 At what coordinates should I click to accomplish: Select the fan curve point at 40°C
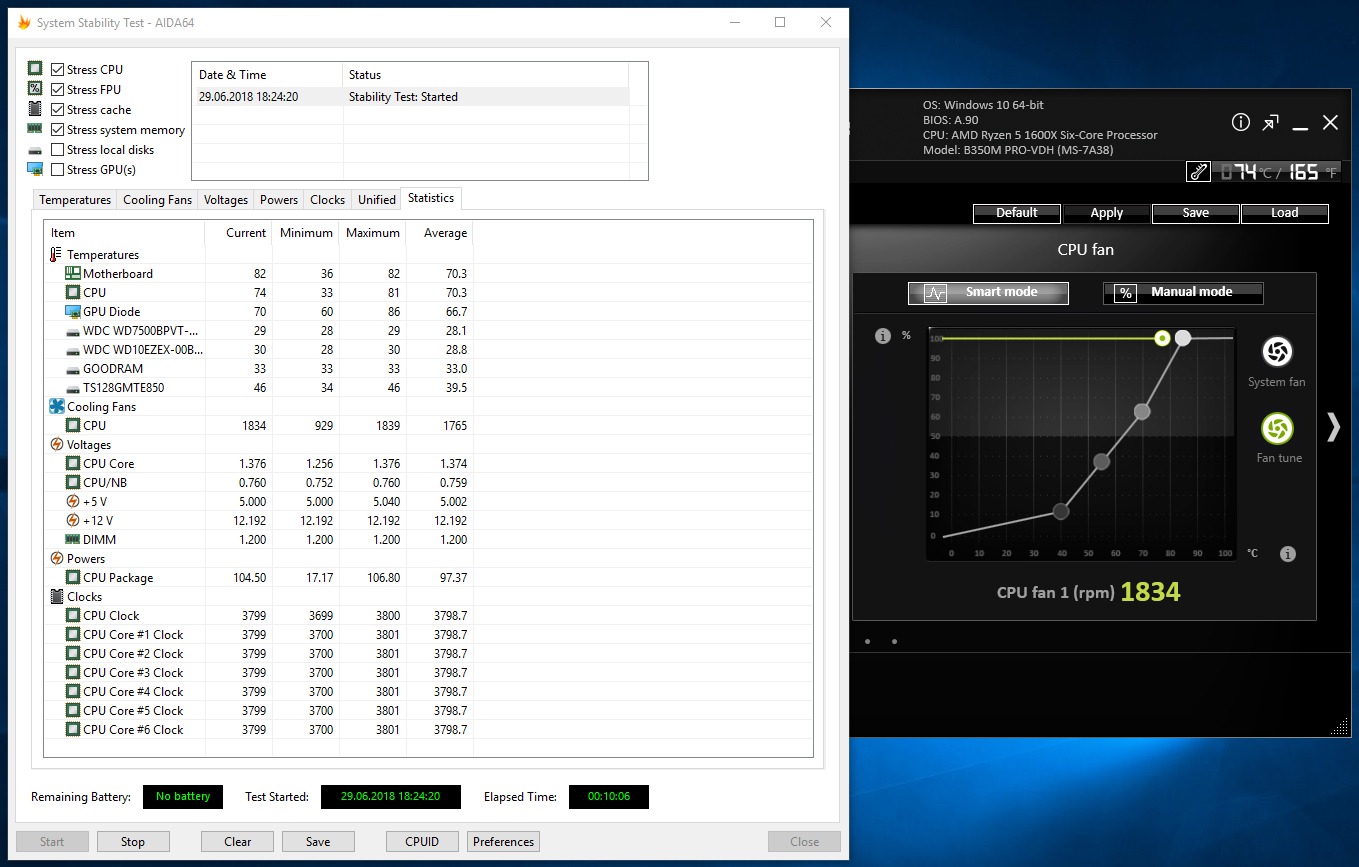coord(1061,512)
